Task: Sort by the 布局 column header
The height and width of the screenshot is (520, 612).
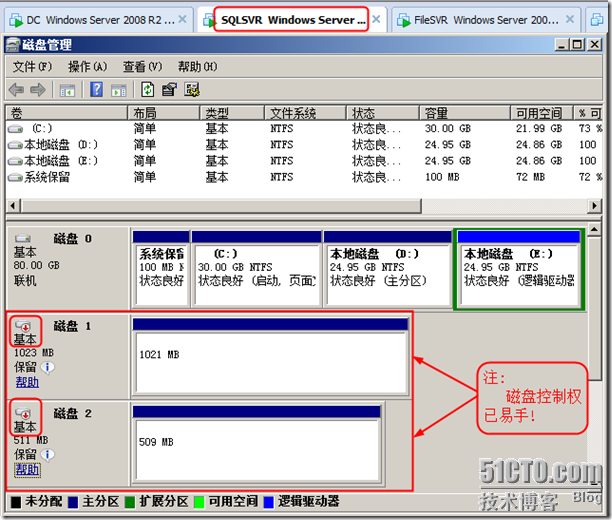Action: coord(164,113)
